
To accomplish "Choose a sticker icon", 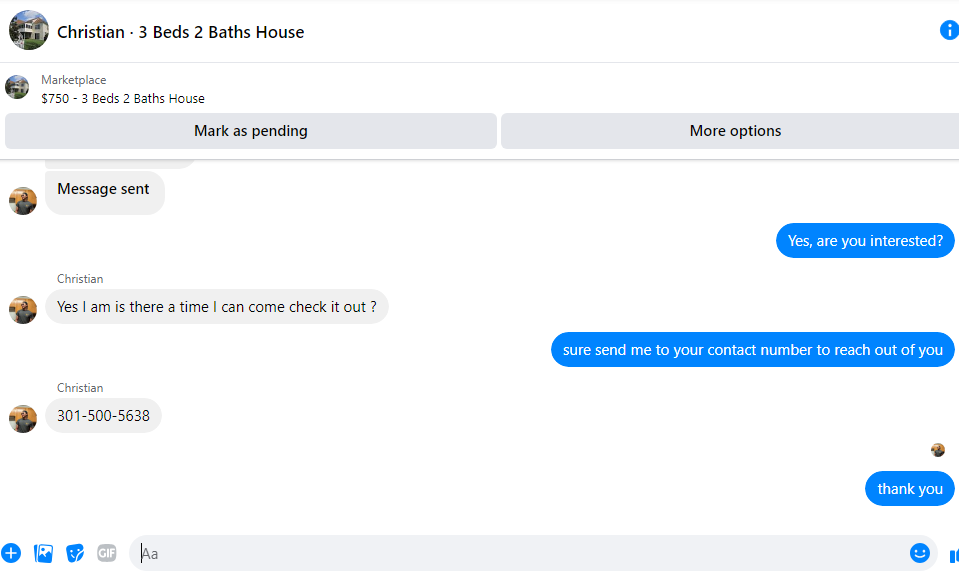I will (75, 553).
